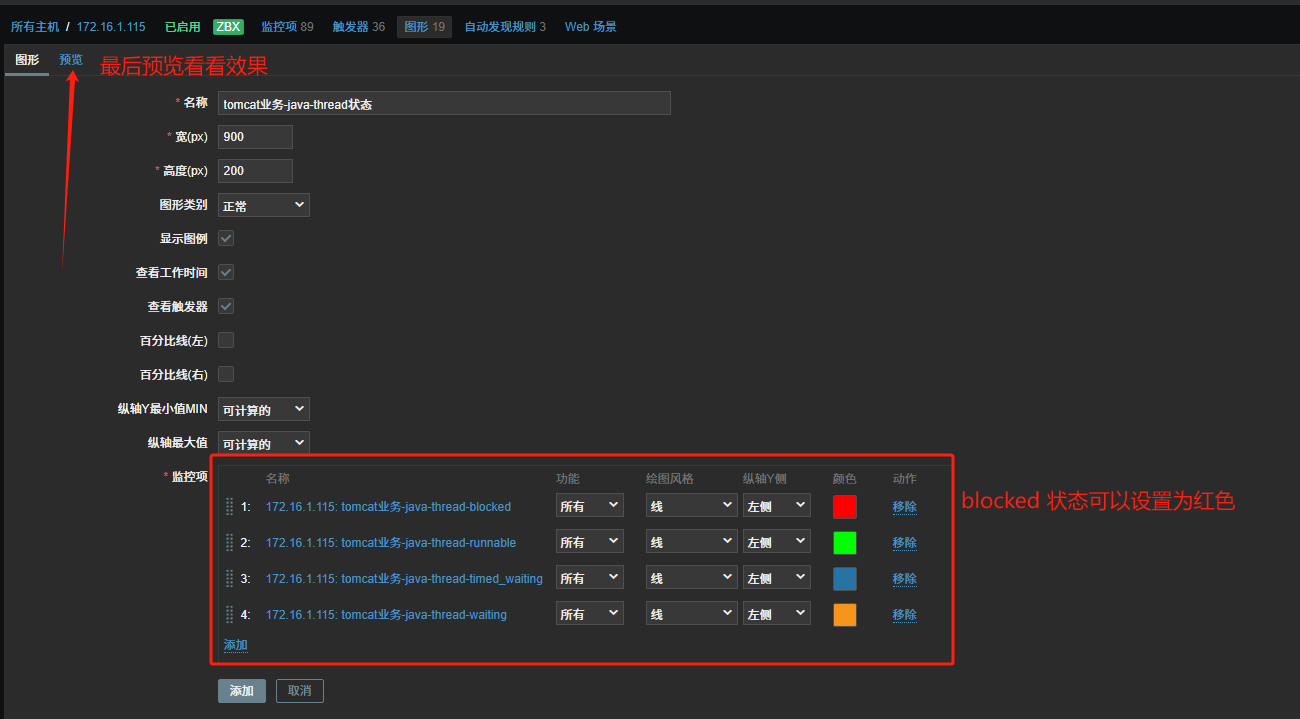Switch to the 预览 tab
The height and width of the screenshot is (719, 1300).
tap(71, 60)
